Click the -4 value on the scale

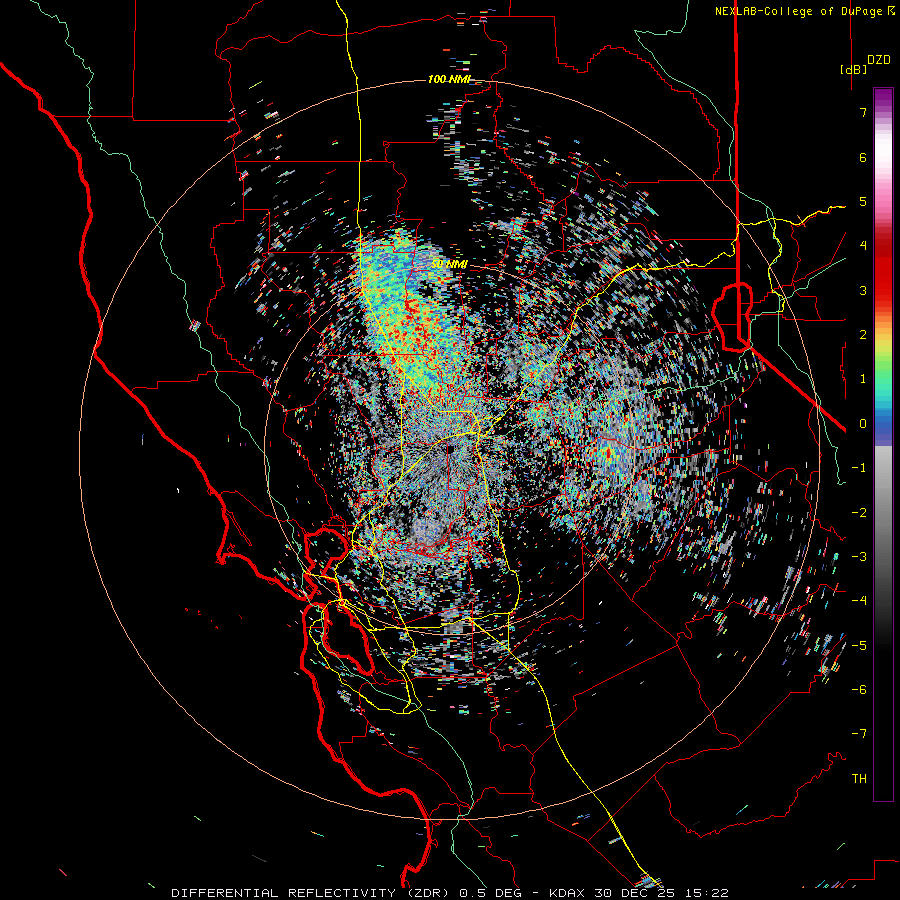[859, 601]
